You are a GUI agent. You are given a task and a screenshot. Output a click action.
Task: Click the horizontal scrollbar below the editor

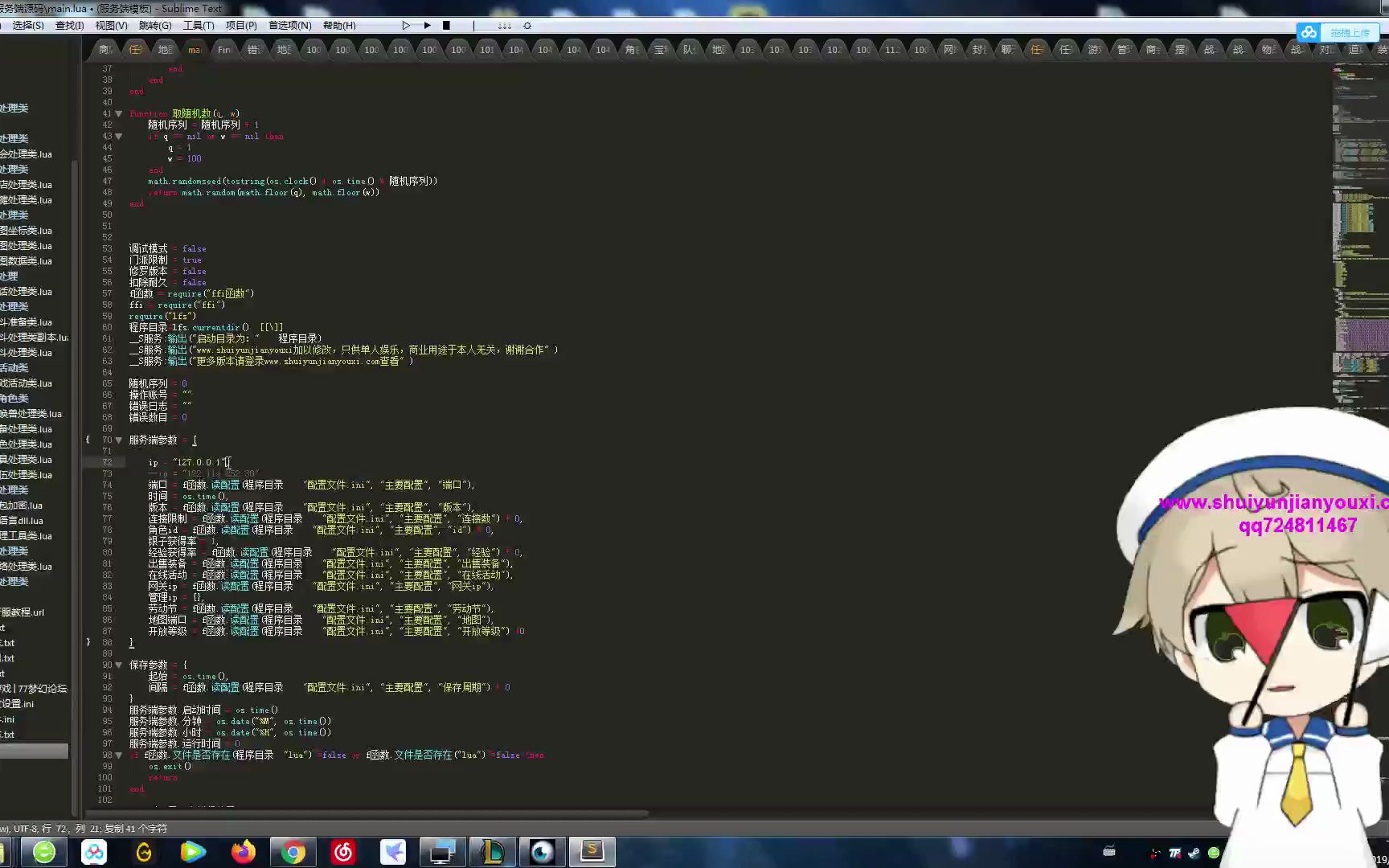tap(367, 813)
